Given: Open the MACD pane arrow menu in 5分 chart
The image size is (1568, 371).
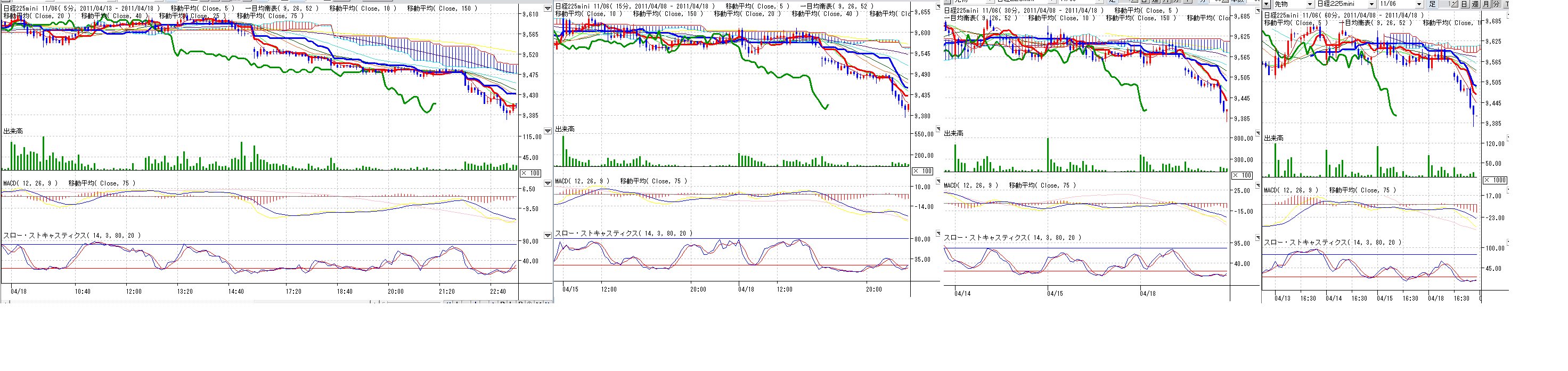Looking at the screenshot, I should click(547, 183).
